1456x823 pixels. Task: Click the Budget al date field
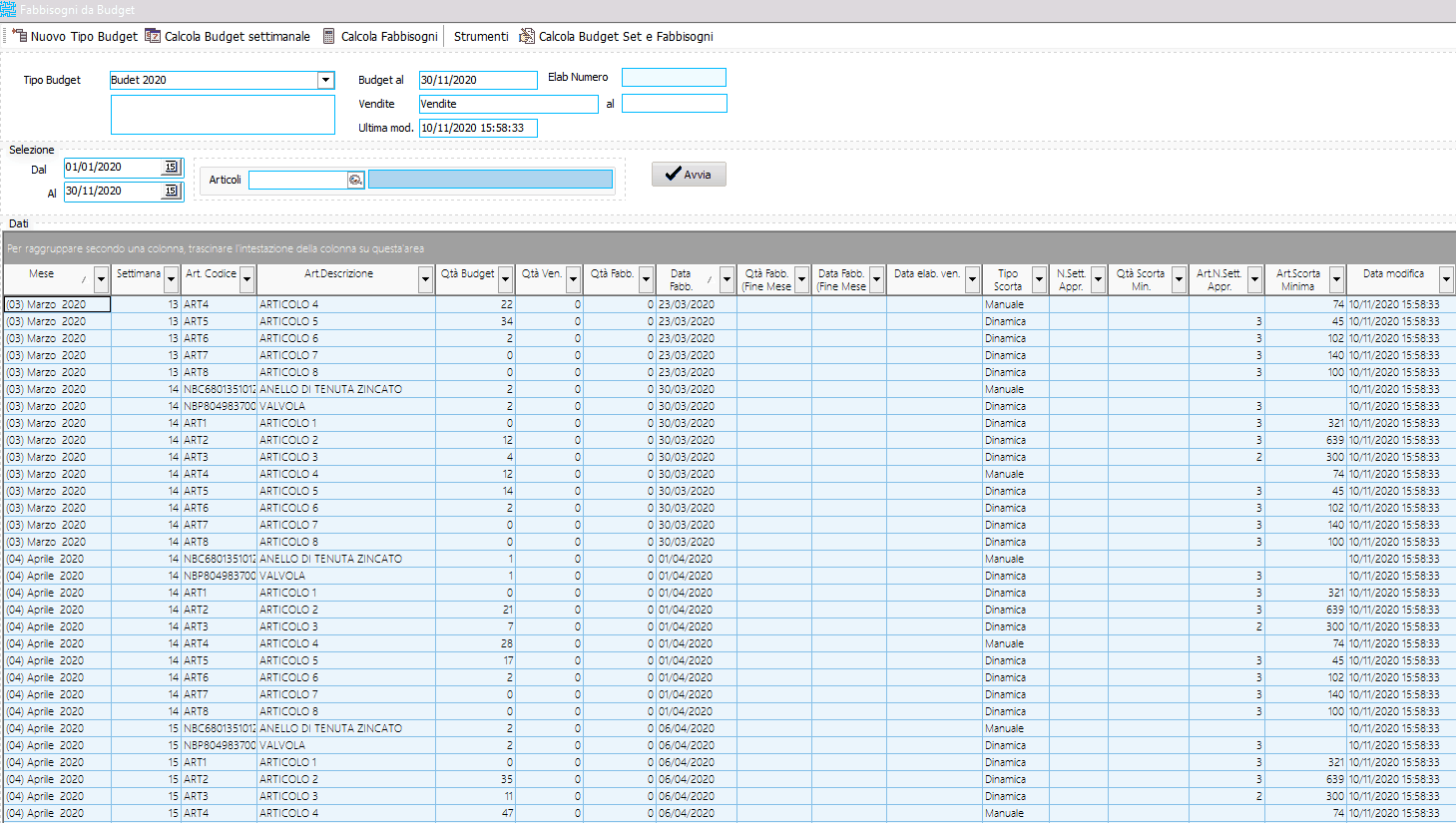478,80
